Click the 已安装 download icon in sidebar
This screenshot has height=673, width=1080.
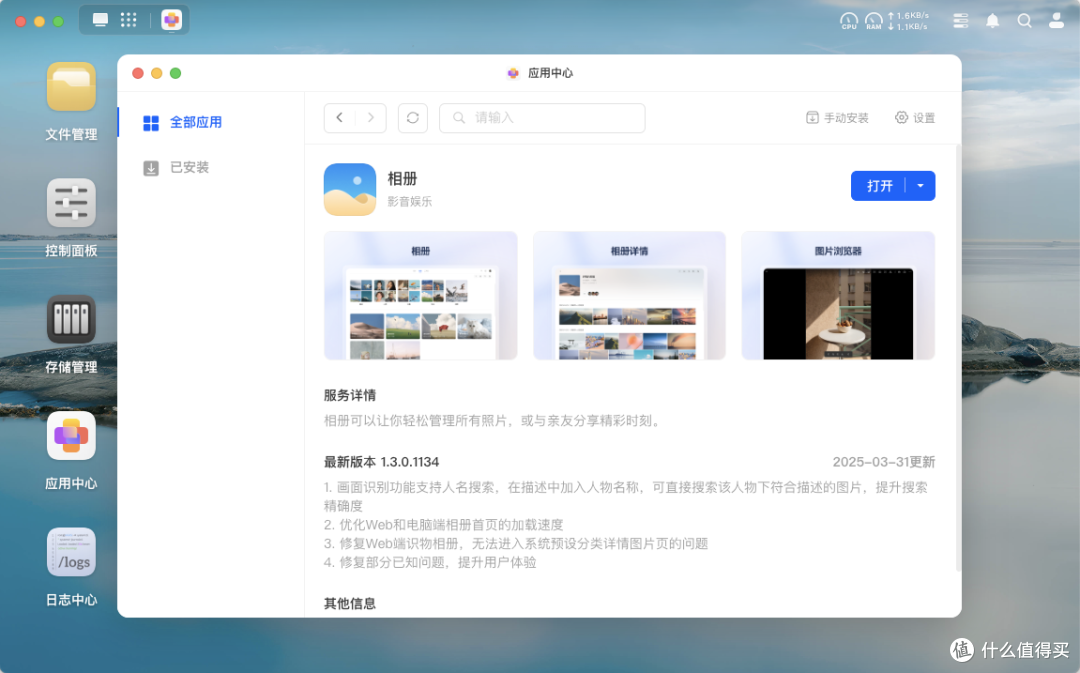tap(151, 168)
